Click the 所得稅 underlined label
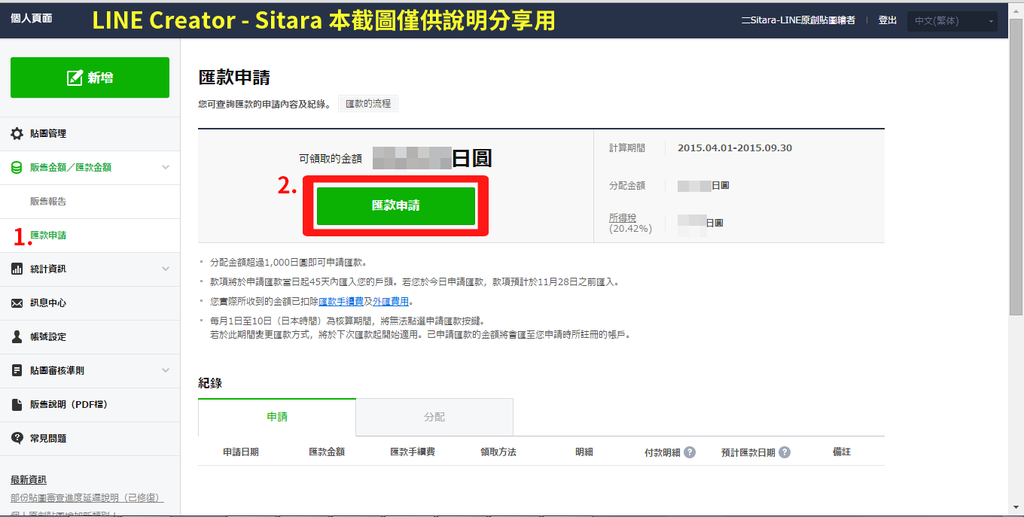The image size is (1024, 517). coord(622,218)
